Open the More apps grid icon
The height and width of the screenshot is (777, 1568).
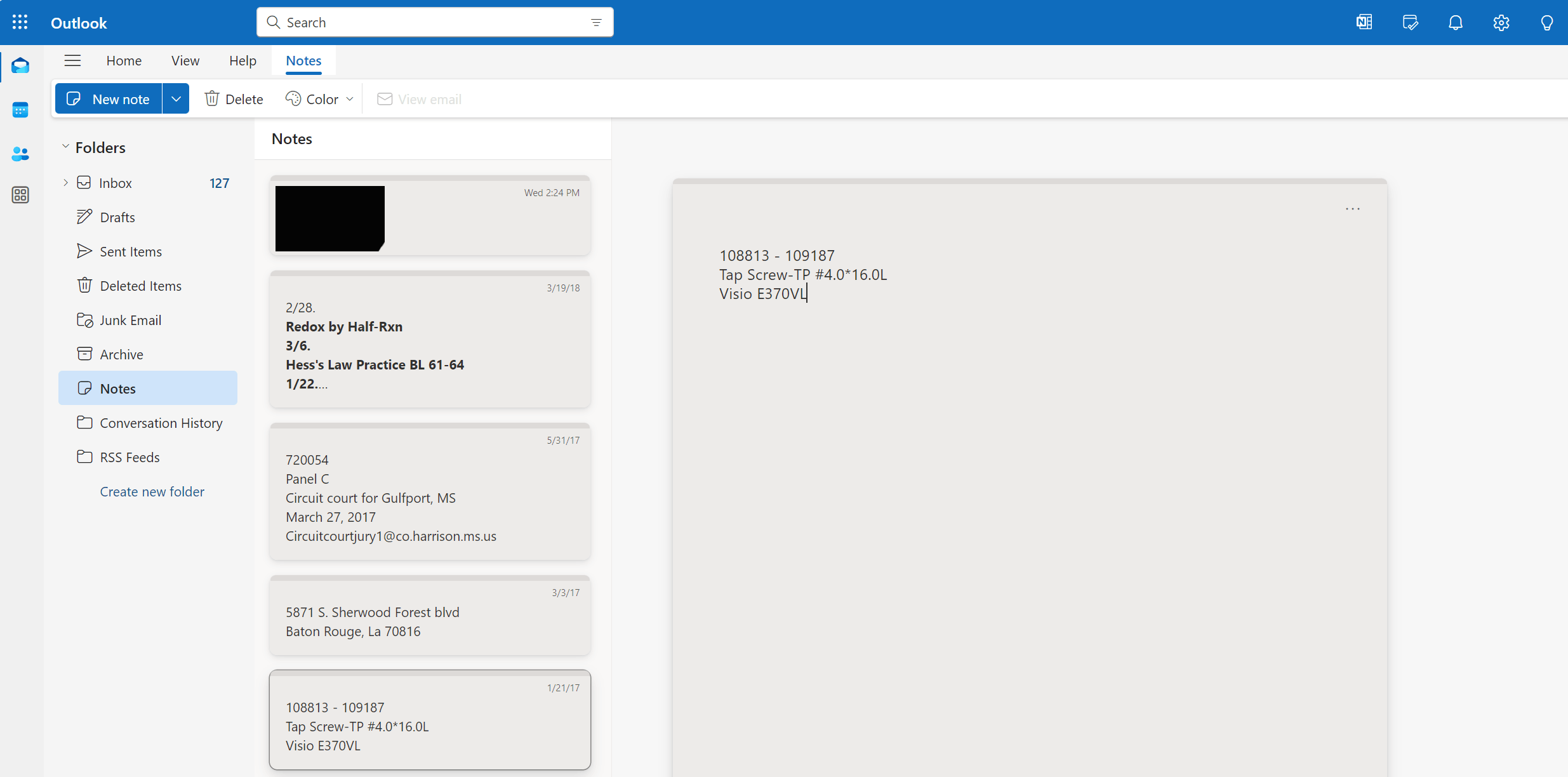click(20, 195)
